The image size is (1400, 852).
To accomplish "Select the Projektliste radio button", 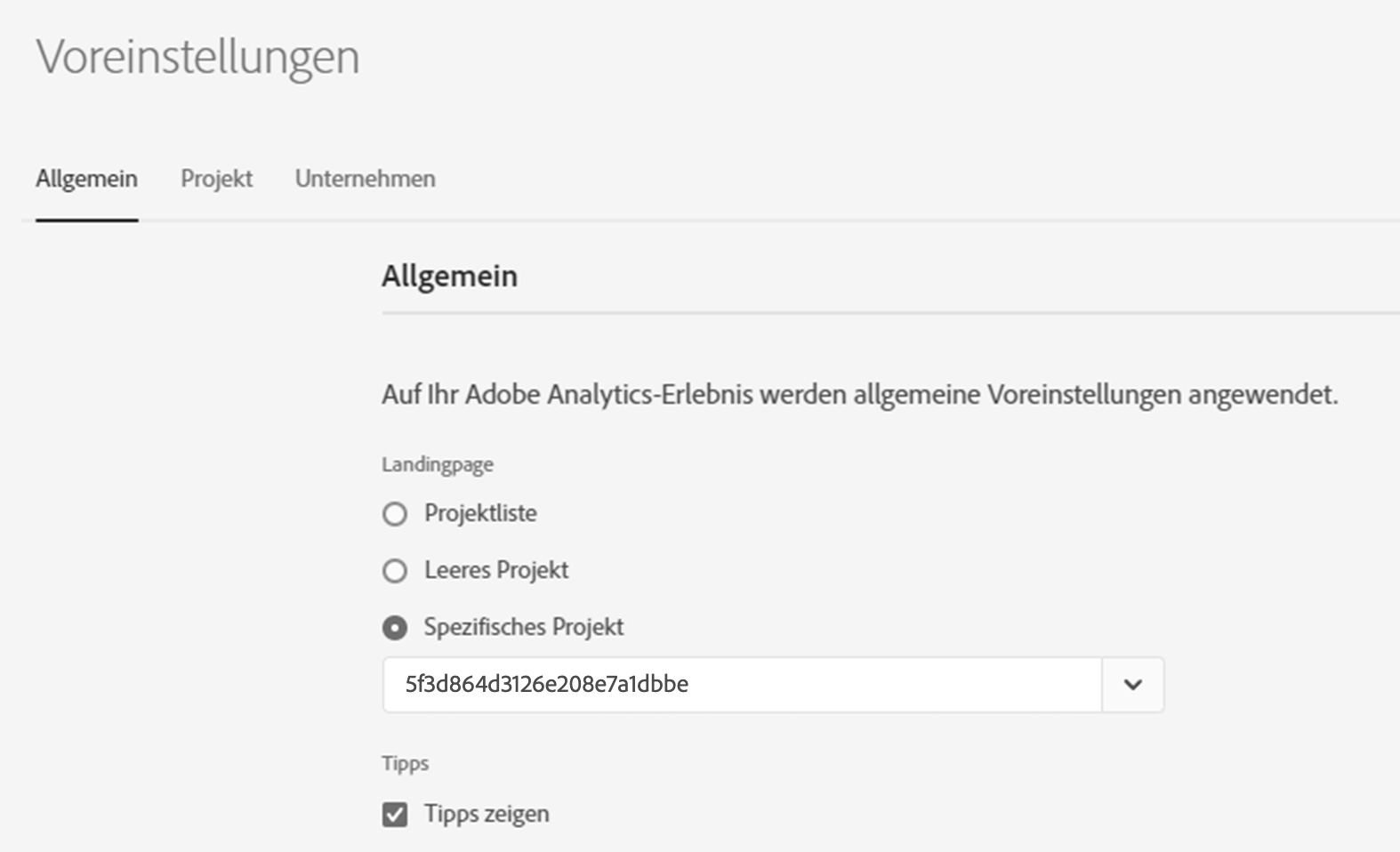I will coord(395,514).
